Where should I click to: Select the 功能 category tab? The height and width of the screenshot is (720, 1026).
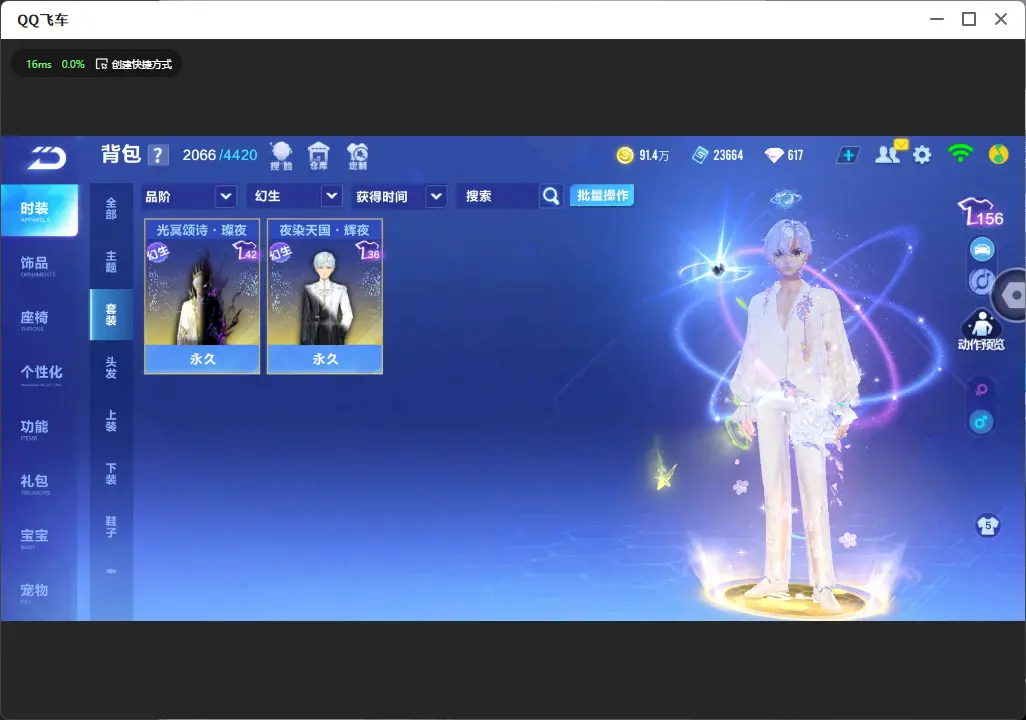click(39, 429)
